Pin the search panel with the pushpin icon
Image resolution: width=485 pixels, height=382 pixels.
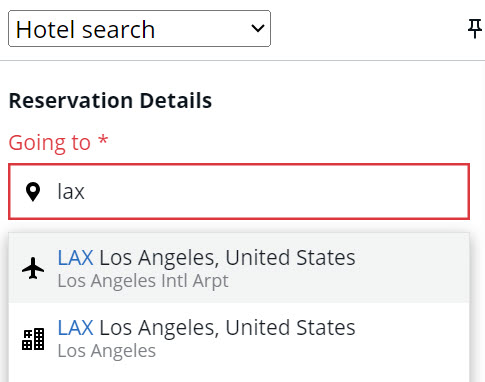475,29
